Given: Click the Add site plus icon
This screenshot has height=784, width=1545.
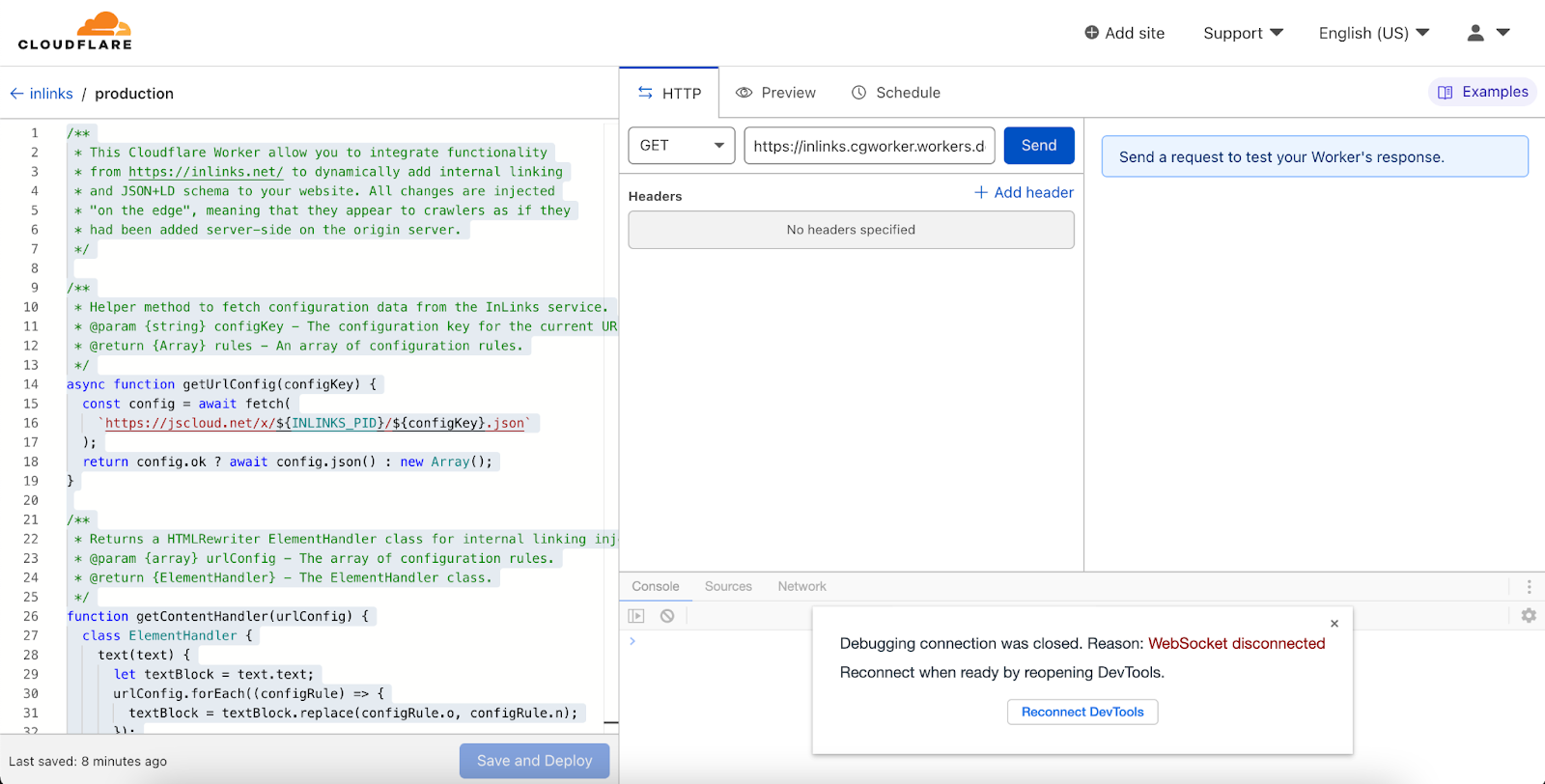Looking at the screenshot, I should pos(1091,33).
